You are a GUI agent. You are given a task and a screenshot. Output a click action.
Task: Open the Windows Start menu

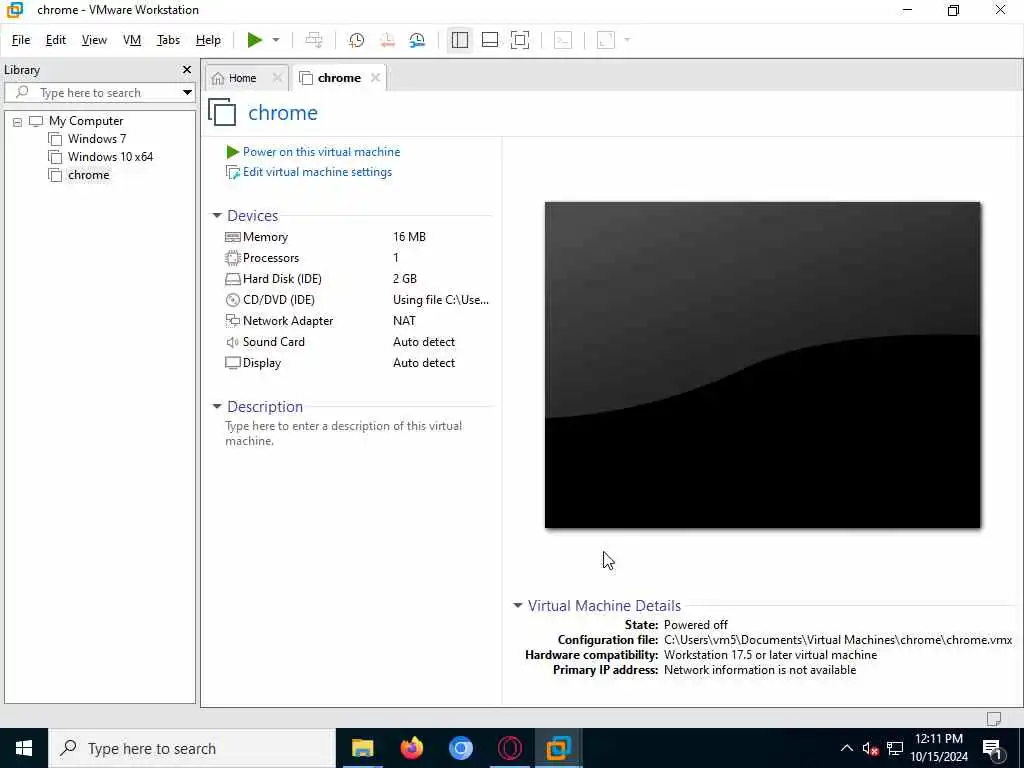tap(24, 748)
